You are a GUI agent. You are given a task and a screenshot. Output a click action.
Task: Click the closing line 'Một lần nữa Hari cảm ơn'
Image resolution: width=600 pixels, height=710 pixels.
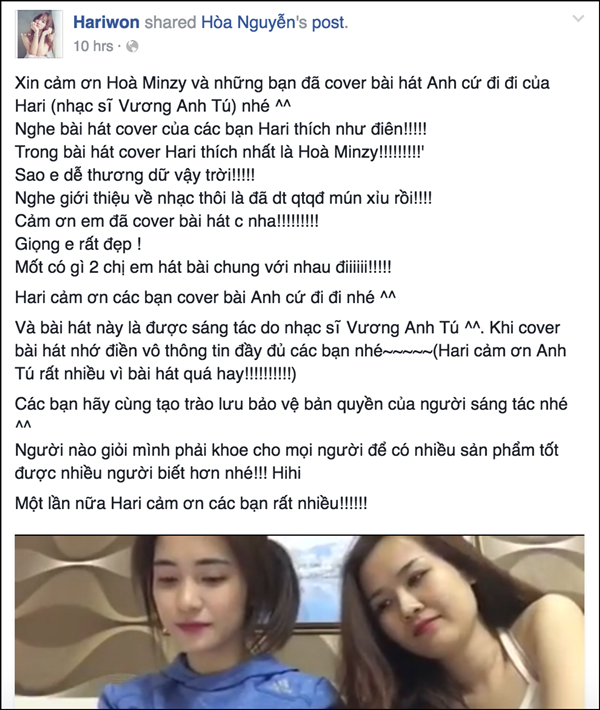coord(191,504)
